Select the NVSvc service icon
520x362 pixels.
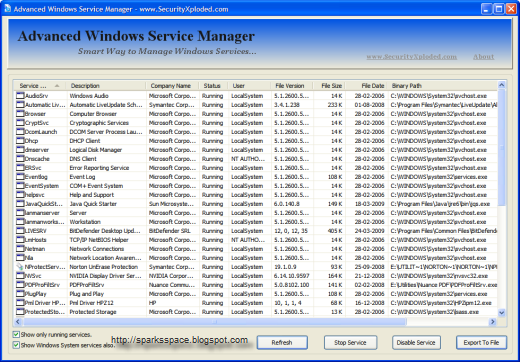tap(20, 276)
